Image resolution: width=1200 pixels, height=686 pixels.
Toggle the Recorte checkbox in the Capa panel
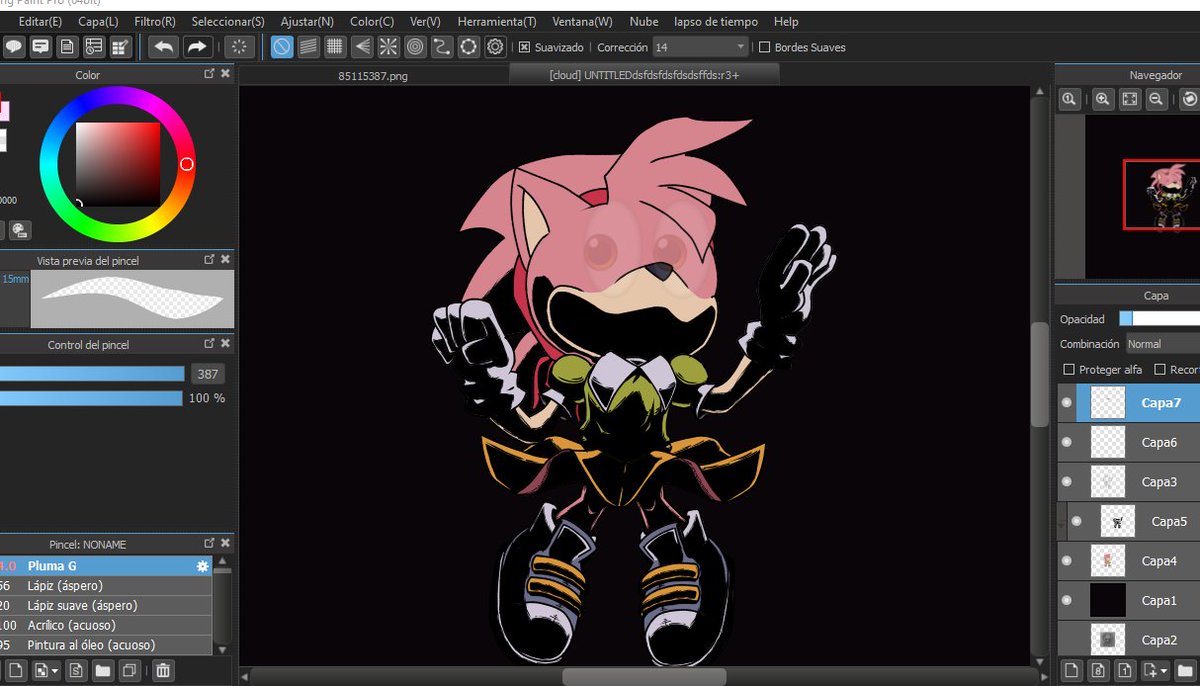(x=1160, y=369)
